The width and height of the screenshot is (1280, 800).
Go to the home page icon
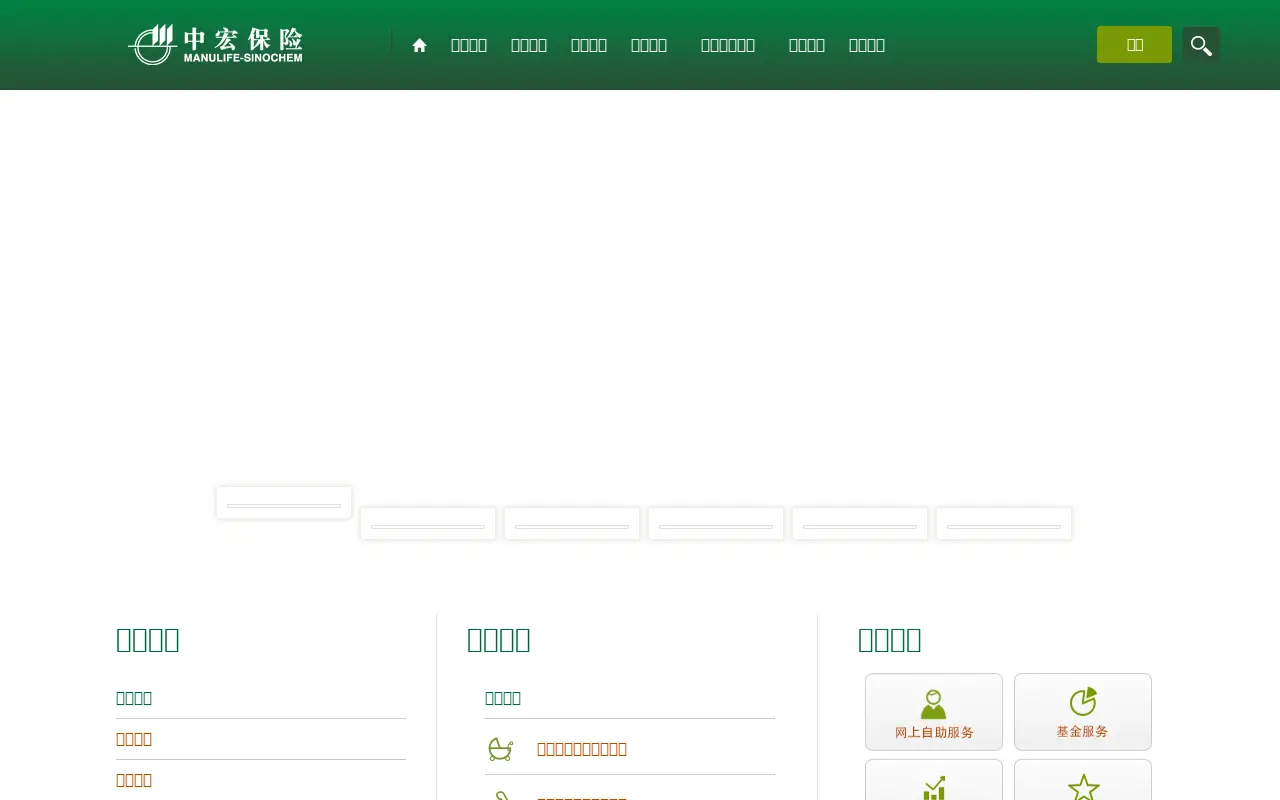(x=420, y=45)
